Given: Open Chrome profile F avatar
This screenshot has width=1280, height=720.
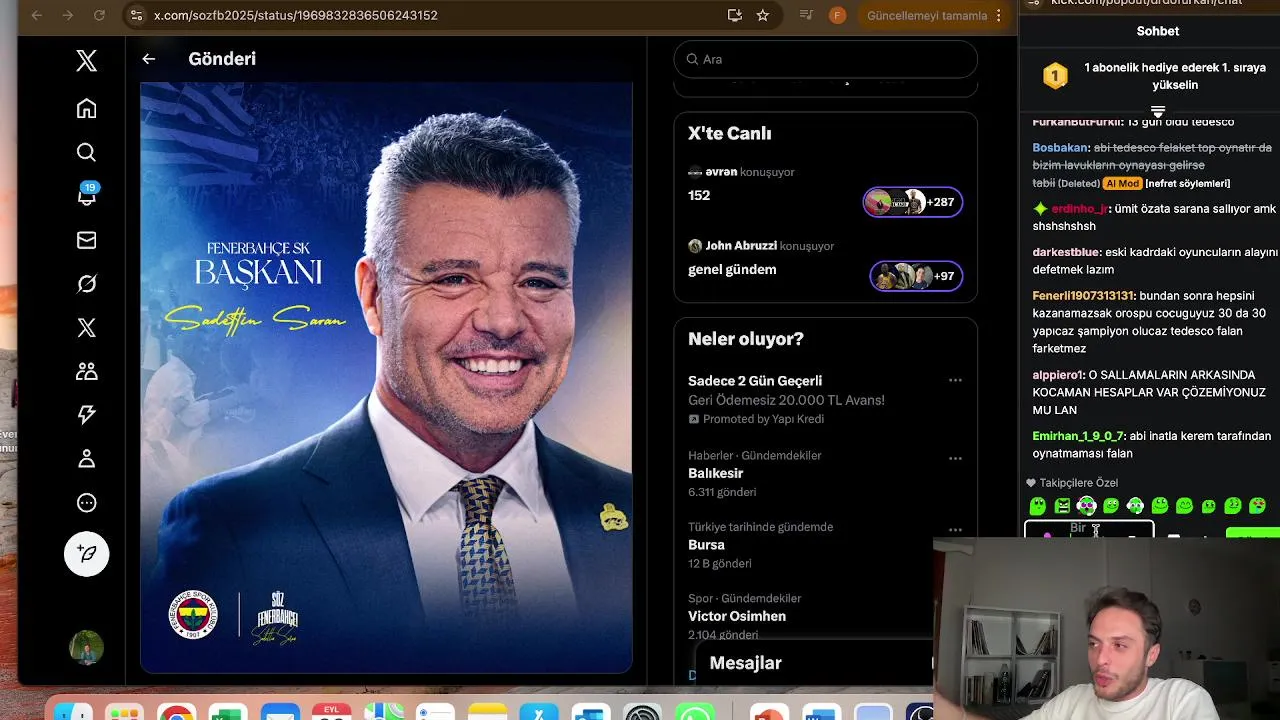Looking at the screenshot, I should click(838, 15).
